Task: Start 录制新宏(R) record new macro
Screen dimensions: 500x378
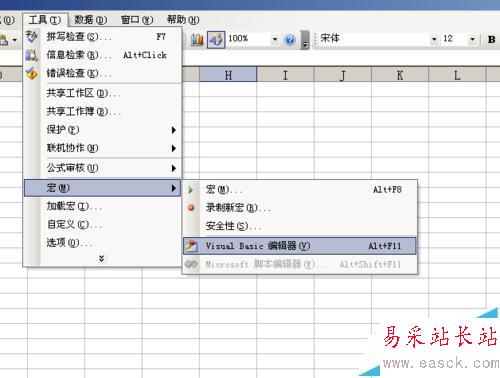Action: coord(300,208)
